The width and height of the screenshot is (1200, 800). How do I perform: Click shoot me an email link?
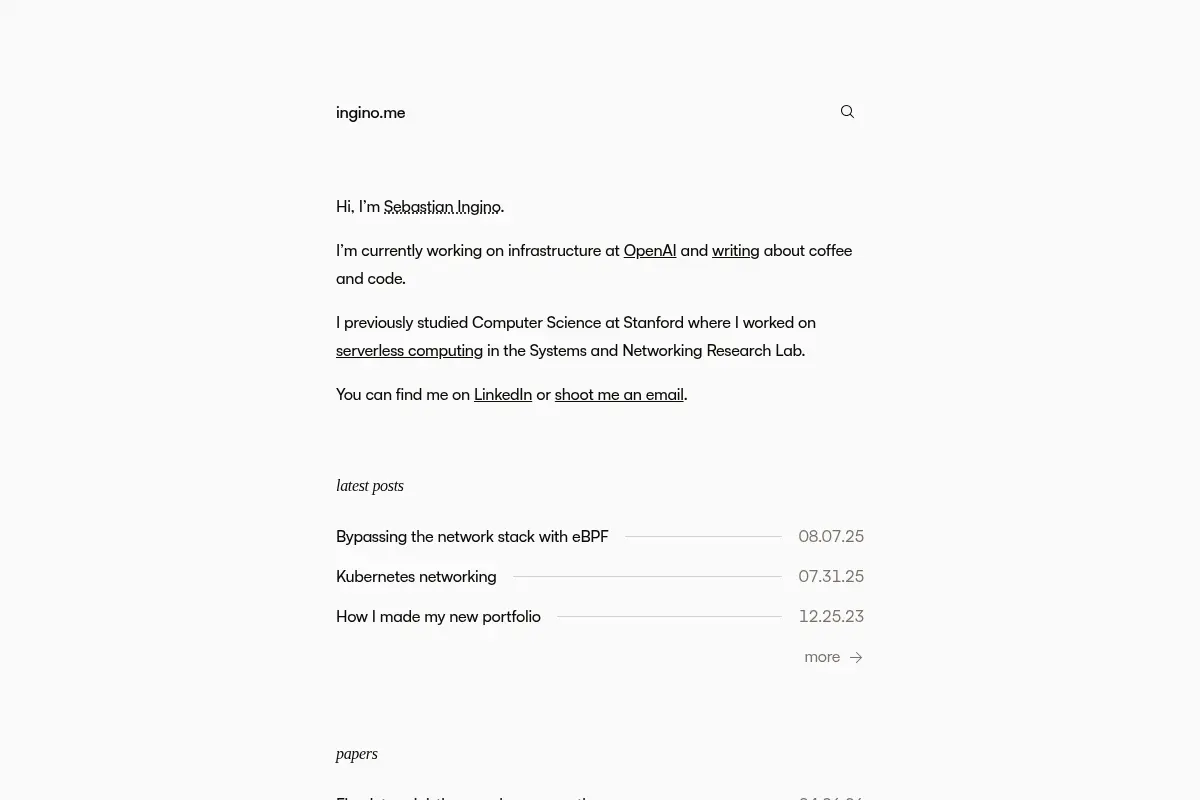pos(619,394)
